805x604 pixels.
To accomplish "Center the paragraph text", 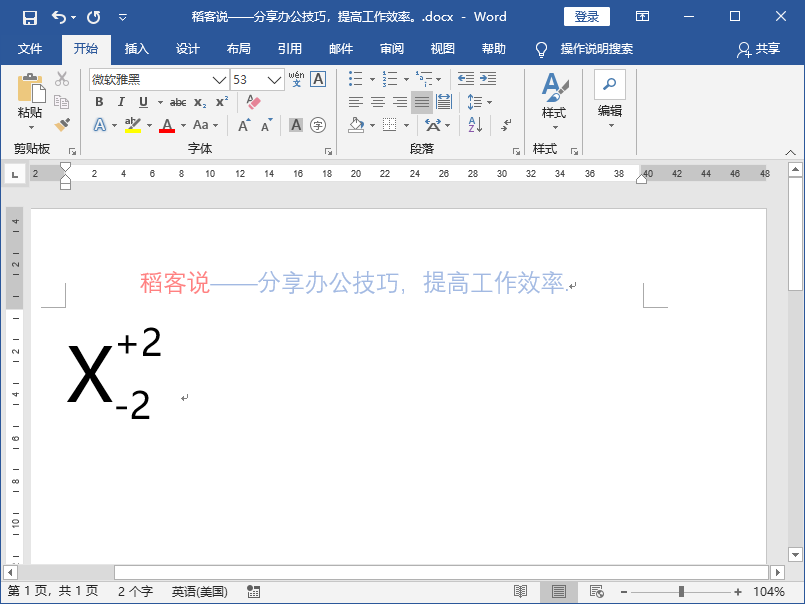I will [x=378, y=102].
